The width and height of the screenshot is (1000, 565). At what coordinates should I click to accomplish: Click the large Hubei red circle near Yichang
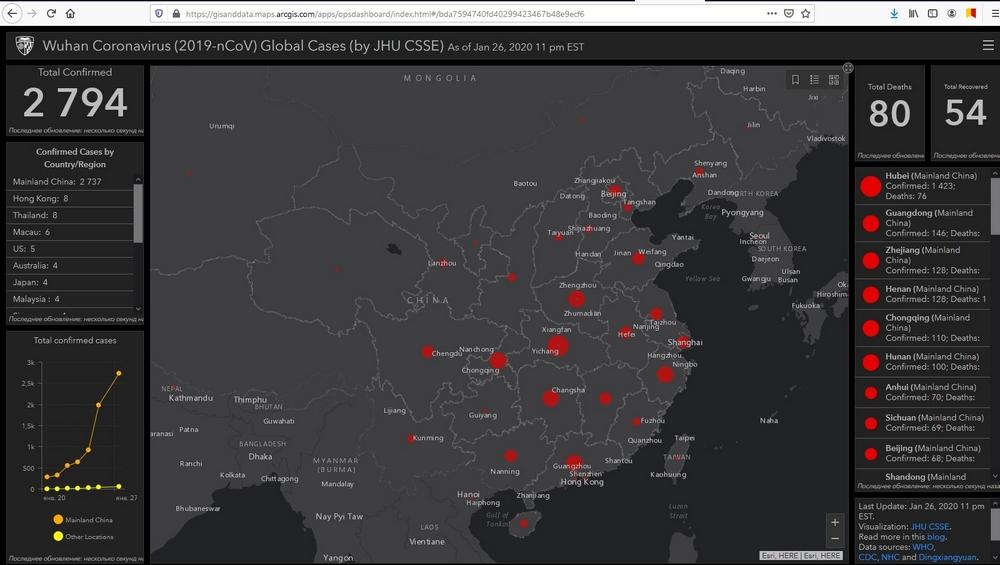coord(558,345)
